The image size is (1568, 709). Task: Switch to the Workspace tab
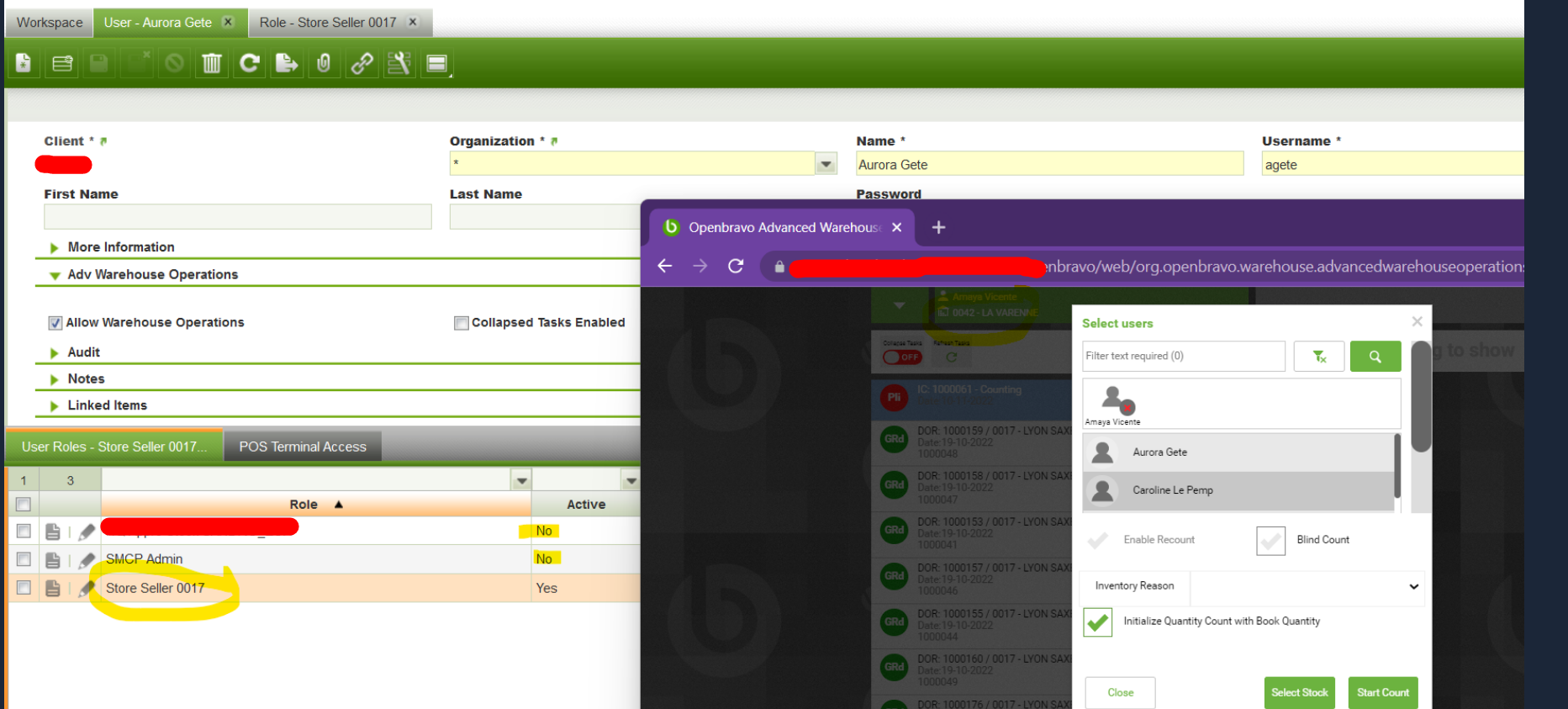50,23
